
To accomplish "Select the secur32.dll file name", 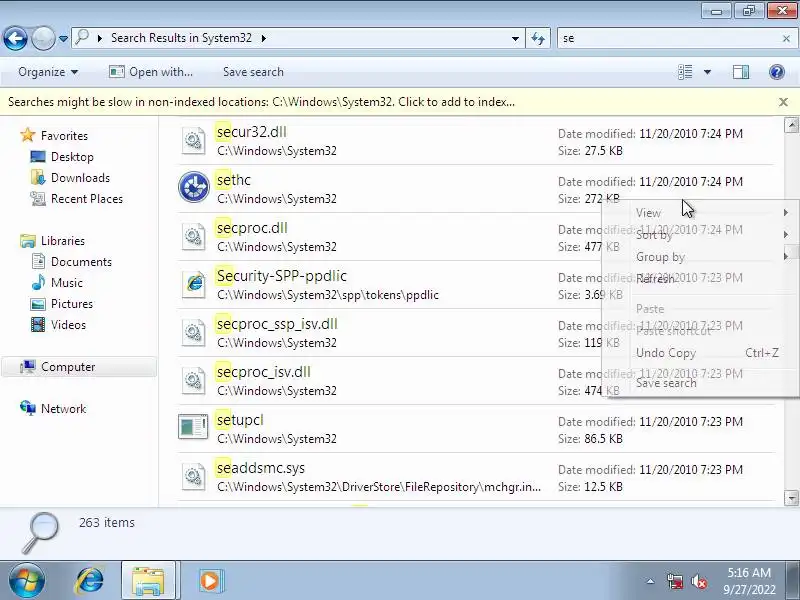I will (252, 132).
